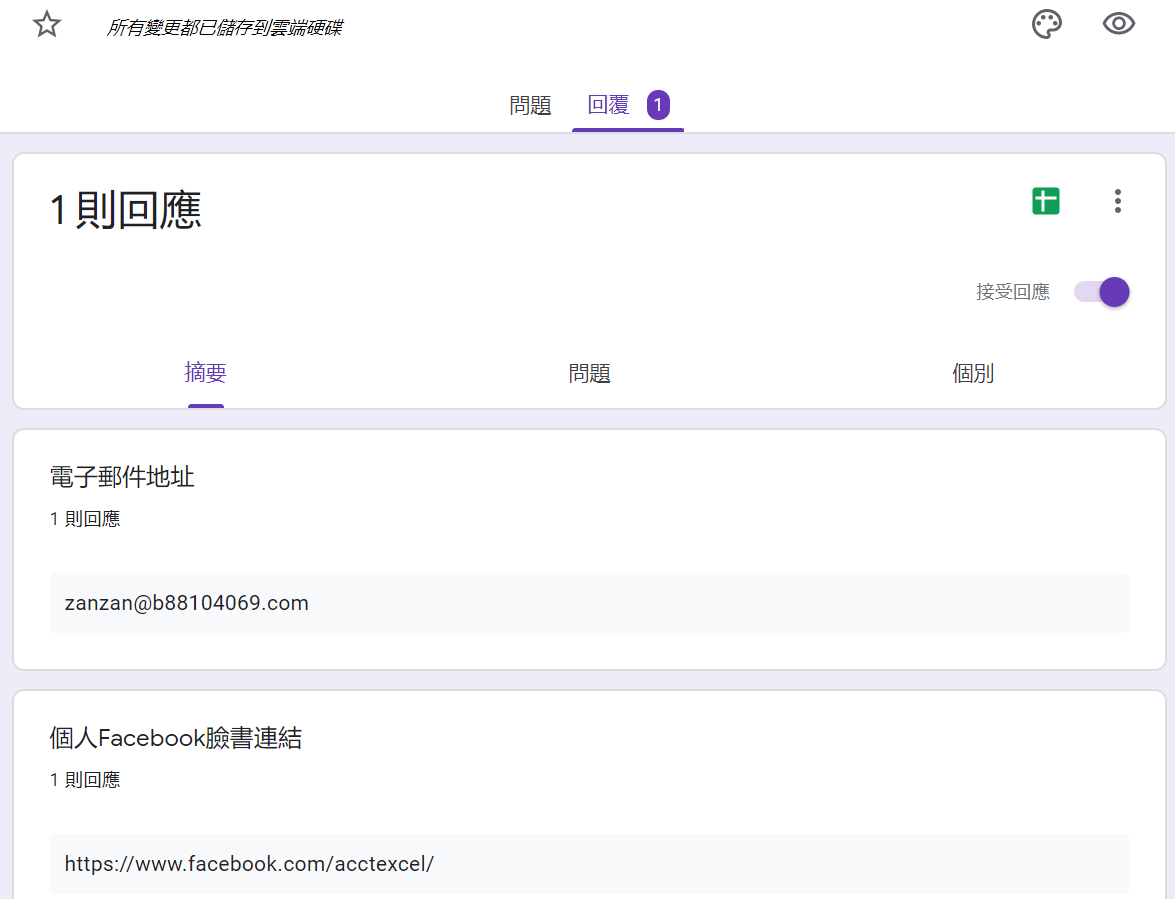Star this form with the star icon

pos(46,25)
